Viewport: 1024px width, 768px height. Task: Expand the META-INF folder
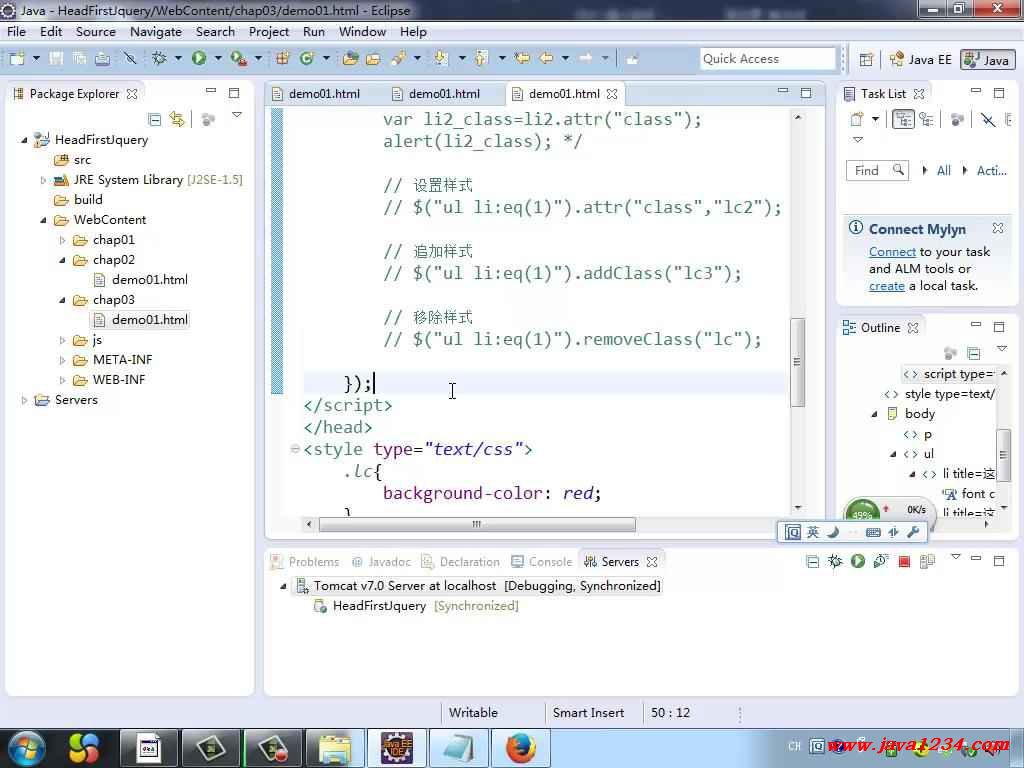62,360
